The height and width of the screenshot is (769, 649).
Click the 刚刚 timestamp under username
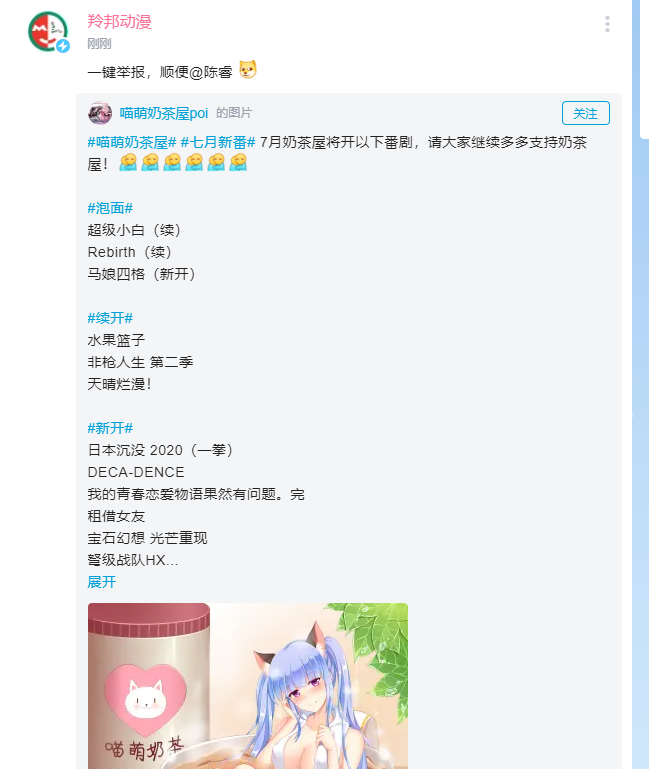point(99,44)
